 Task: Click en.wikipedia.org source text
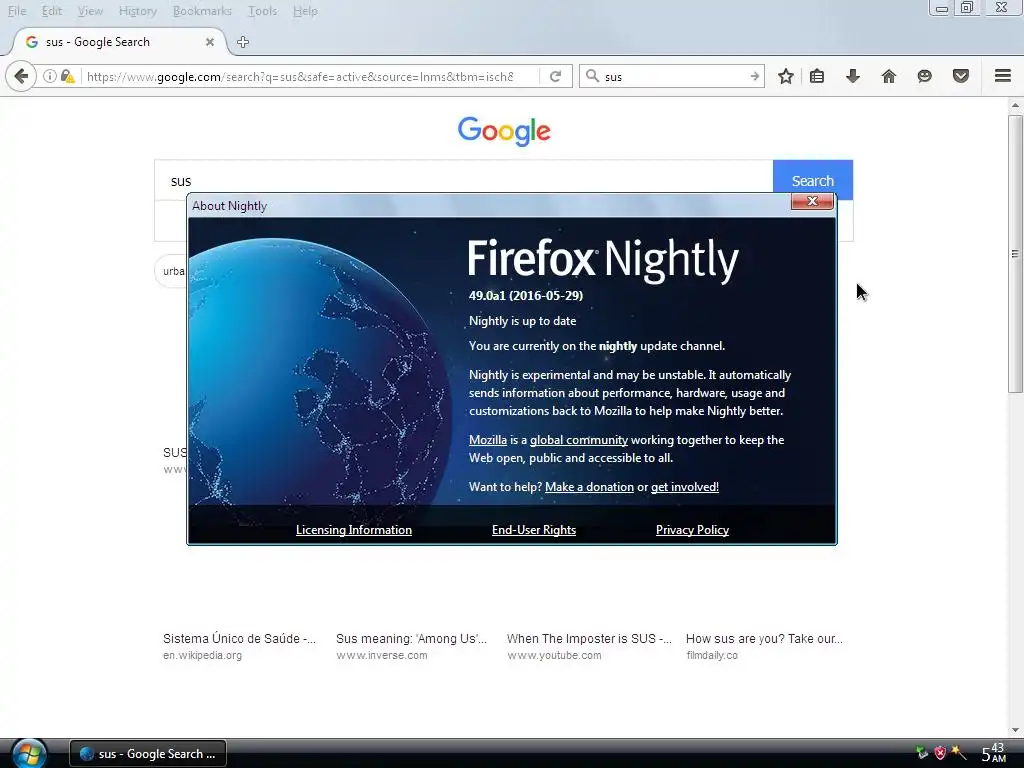click(x=202, y=655)
